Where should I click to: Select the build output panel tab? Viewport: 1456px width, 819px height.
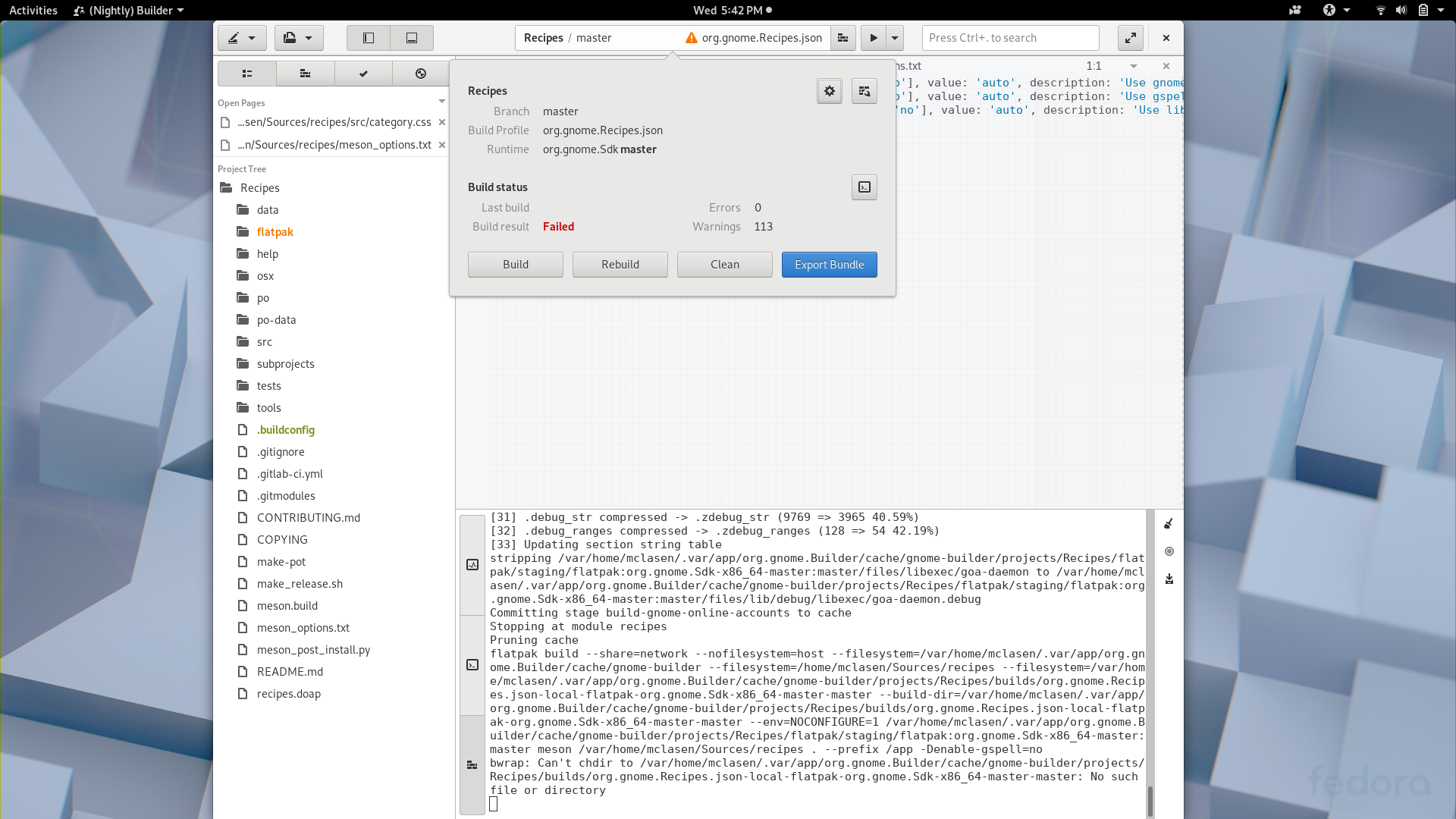click(x=472, y=764)
